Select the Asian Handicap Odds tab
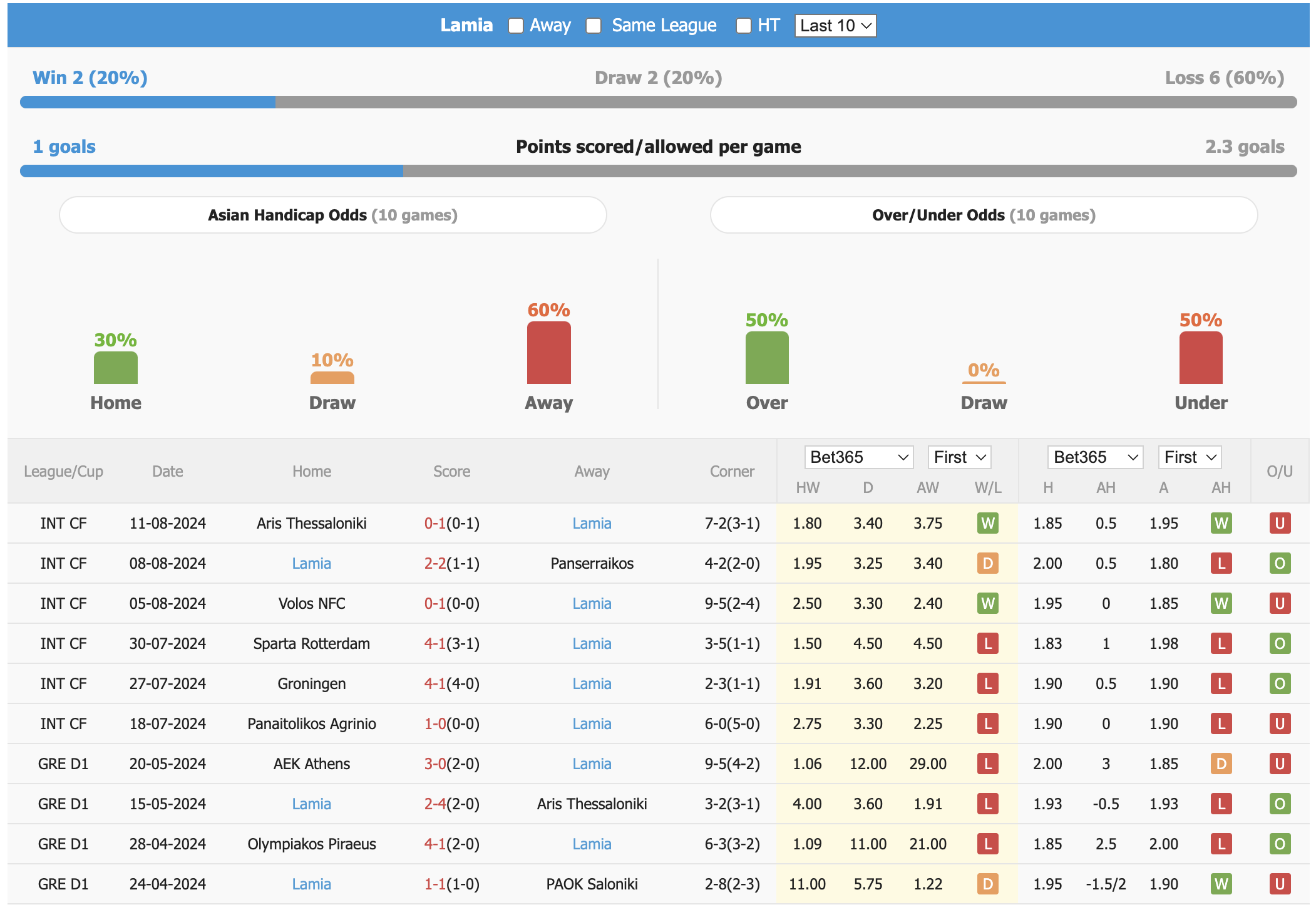1316x912 pixels. 332,215
